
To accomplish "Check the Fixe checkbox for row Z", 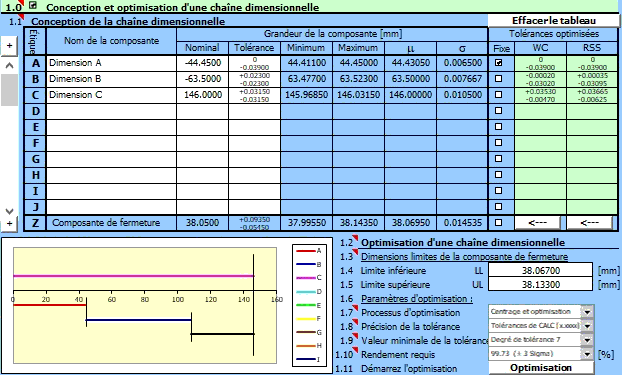I will pyautogui.click(x=499, y=223).
